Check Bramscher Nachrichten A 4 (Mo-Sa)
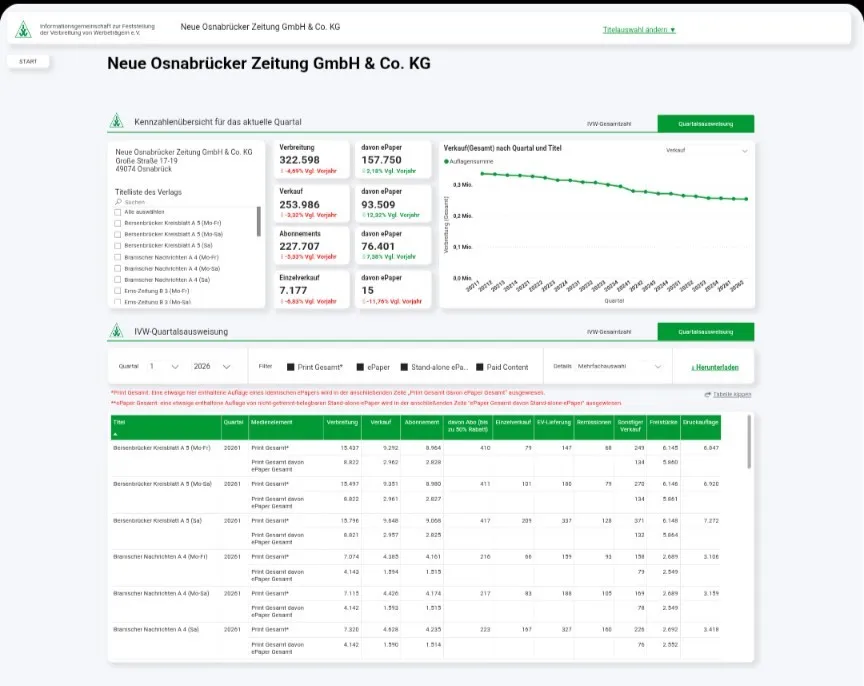 (117, 268)
